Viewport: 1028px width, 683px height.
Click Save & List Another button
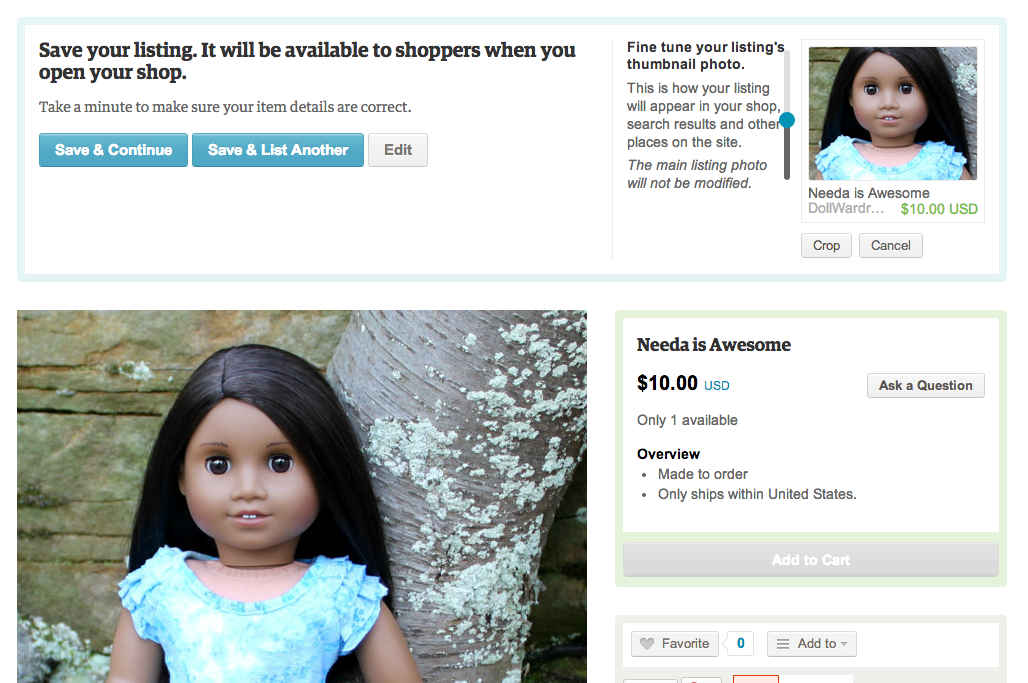click(278, 150)
